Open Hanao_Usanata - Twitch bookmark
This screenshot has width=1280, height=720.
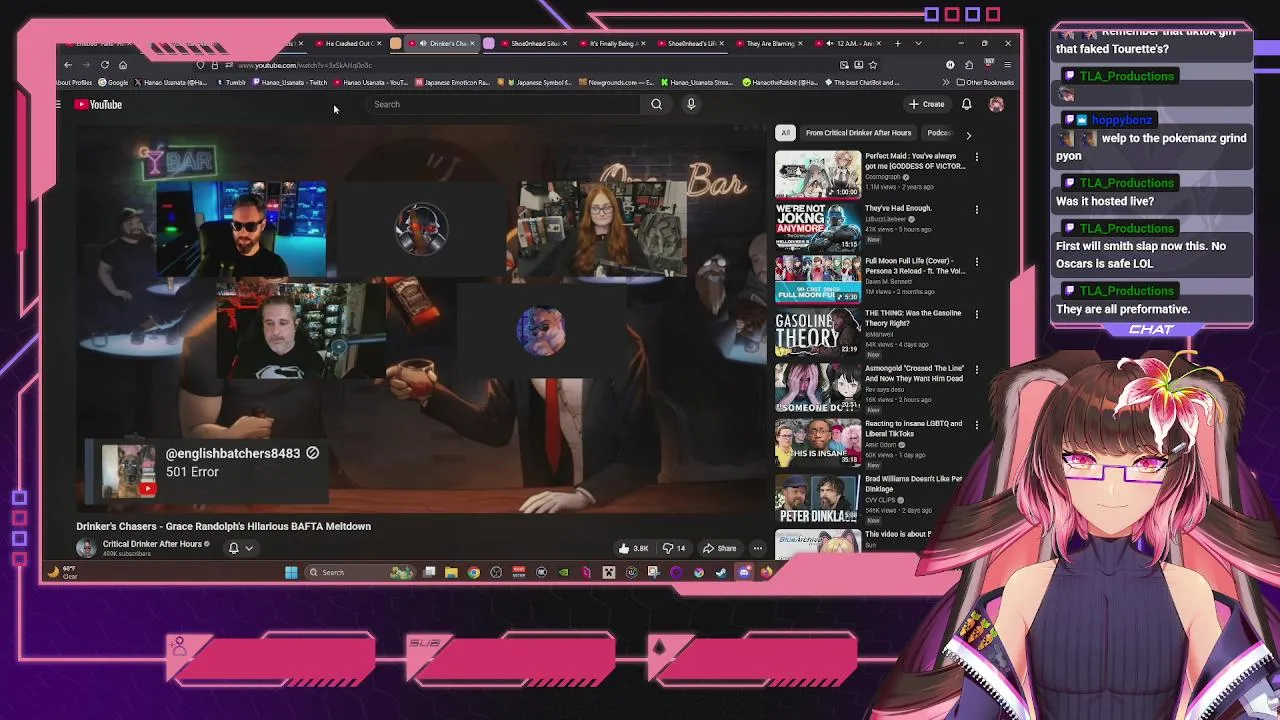[x=290, y=82]
